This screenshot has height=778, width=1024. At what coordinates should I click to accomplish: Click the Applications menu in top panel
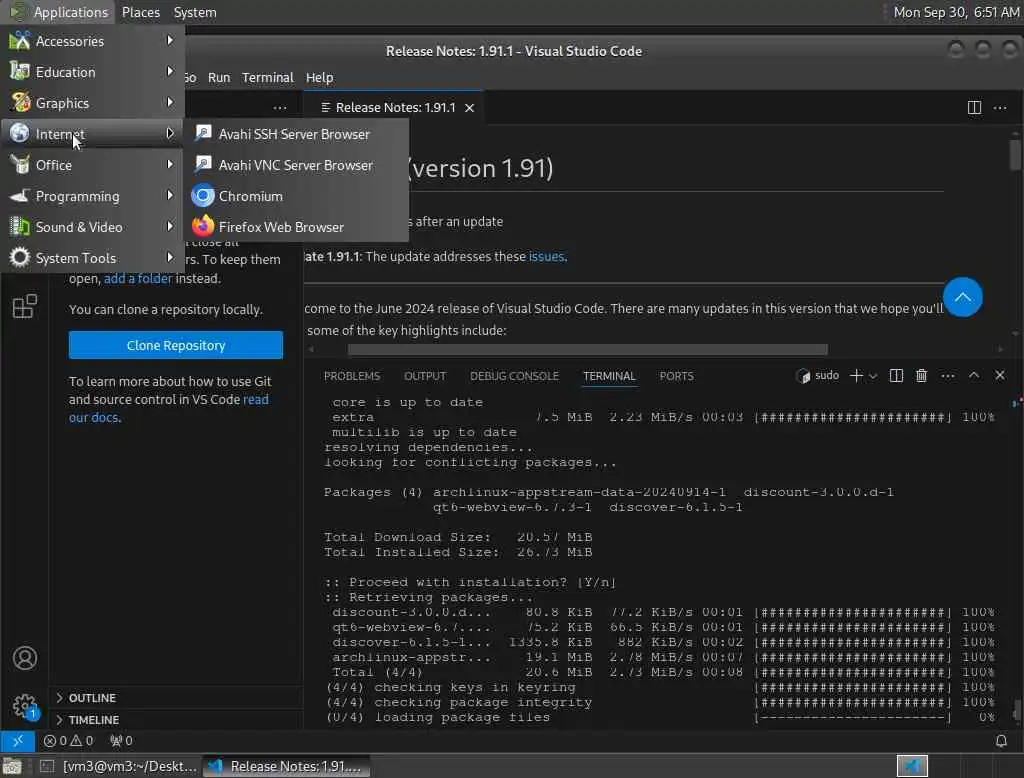[x=60, y=12]
